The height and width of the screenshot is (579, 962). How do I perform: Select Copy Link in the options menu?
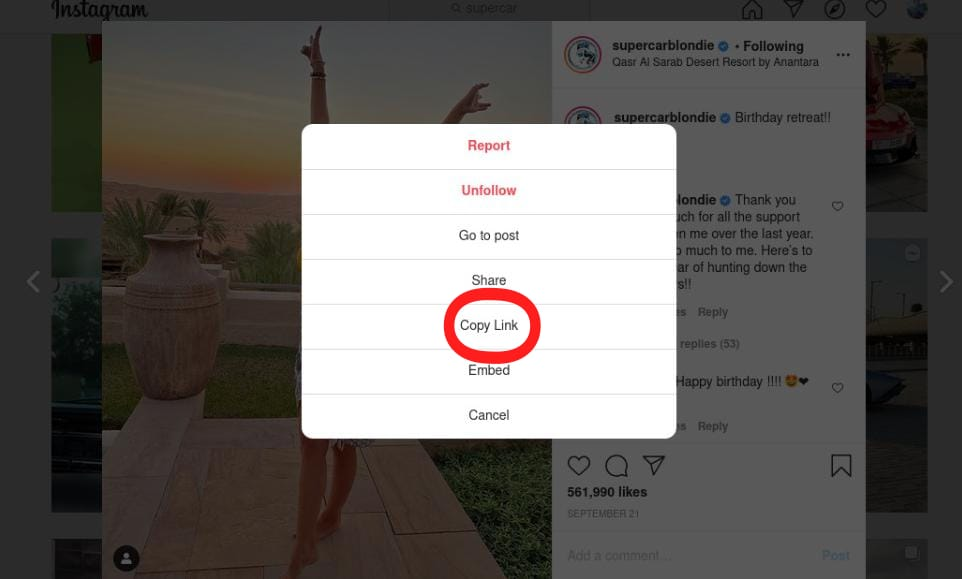[489, 326]
